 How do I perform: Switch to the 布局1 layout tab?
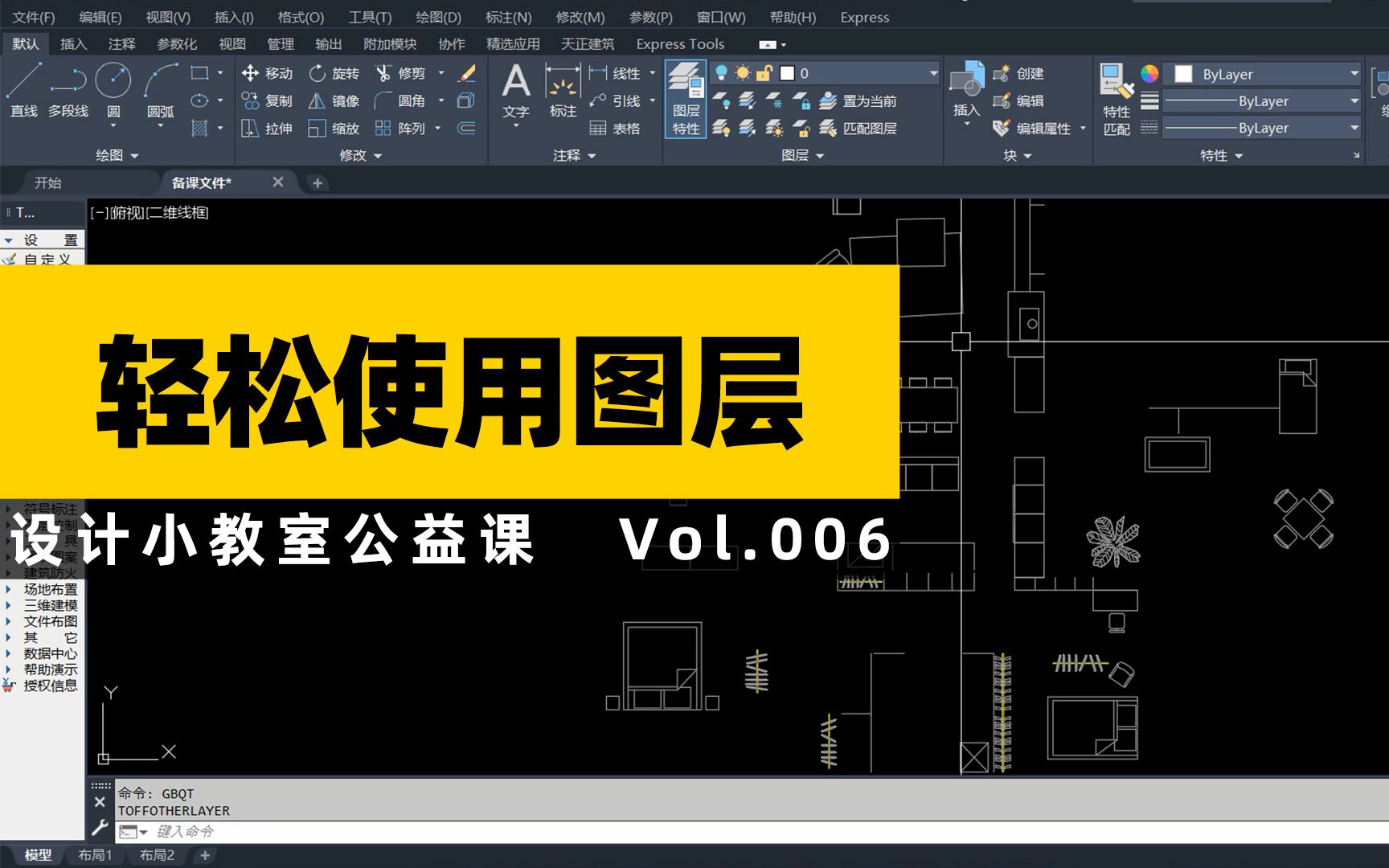click(95, 855)
